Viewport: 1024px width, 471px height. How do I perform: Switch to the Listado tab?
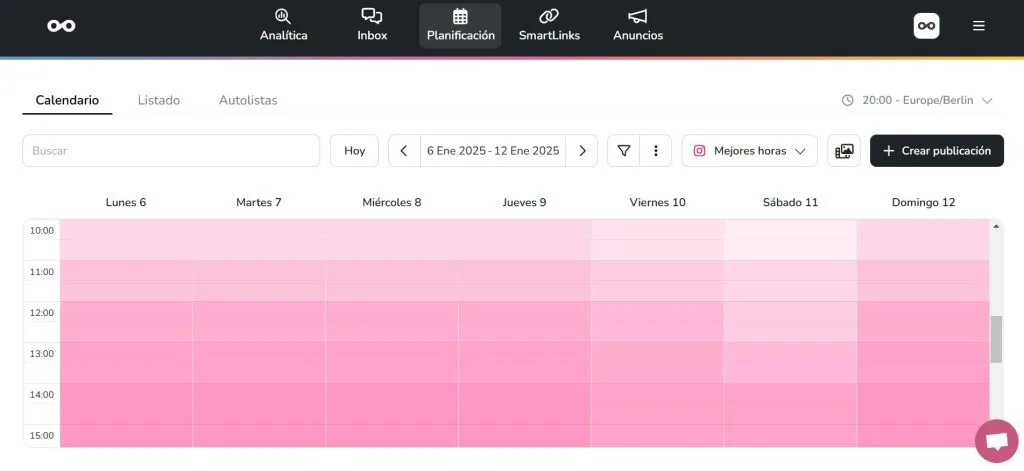pyautogui.click(x=159, y=100)
